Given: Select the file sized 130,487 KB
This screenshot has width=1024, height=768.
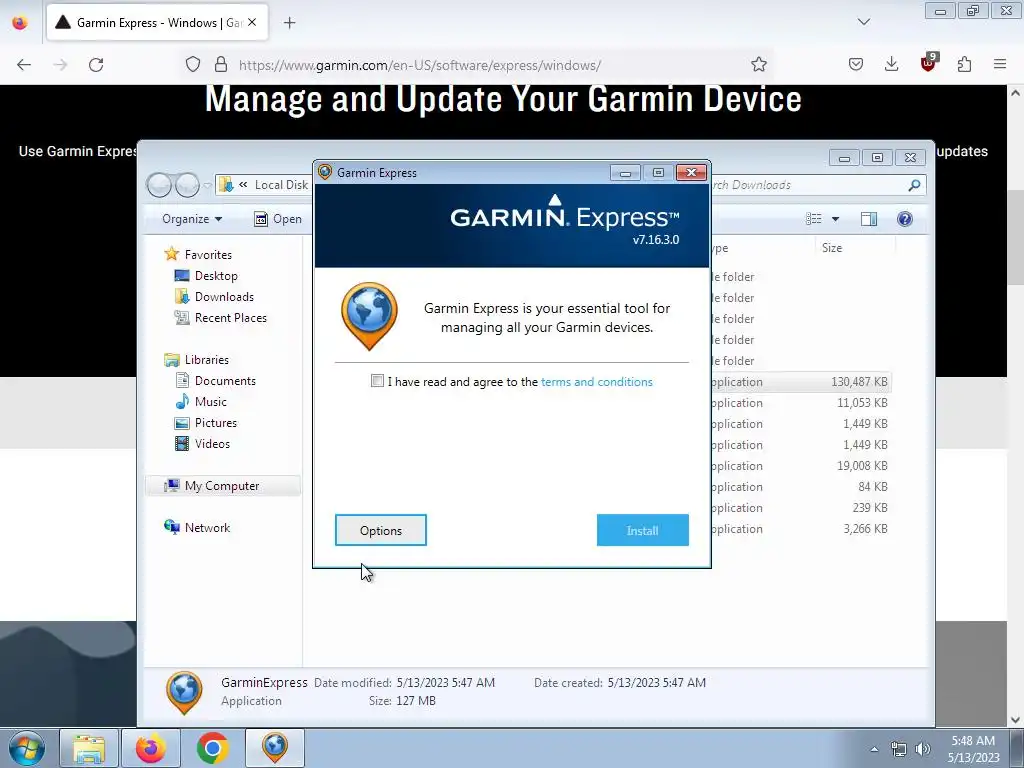Looking at the screenshot, I should click(x=801, y=381).
